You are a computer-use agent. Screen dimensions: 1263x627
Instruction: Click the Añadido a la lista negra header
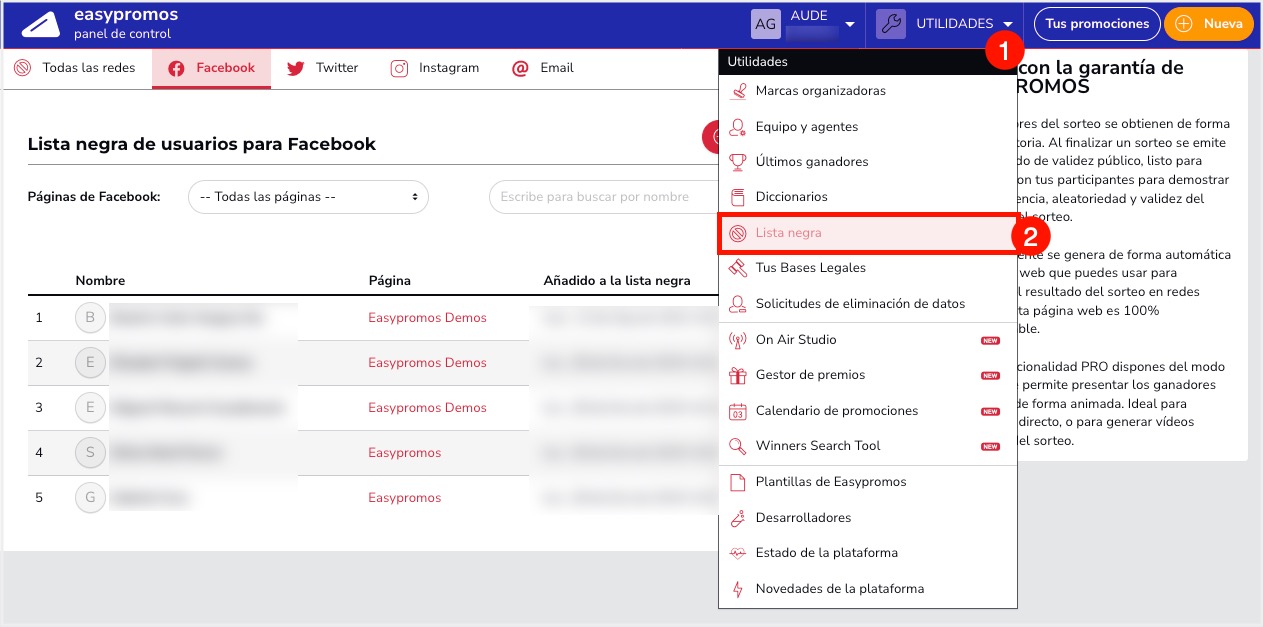617,281
